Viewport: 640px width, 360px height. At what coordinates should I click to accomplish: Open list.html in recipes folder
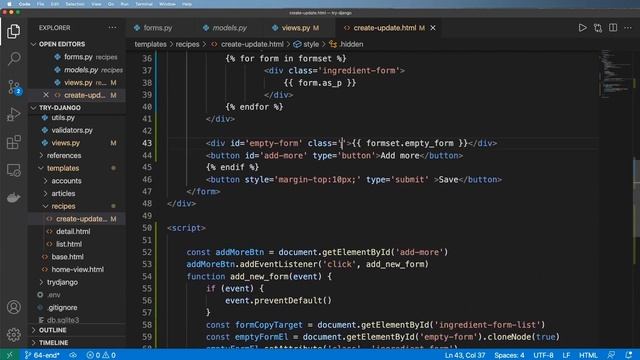pyautogui.click(x=69, y=244)
